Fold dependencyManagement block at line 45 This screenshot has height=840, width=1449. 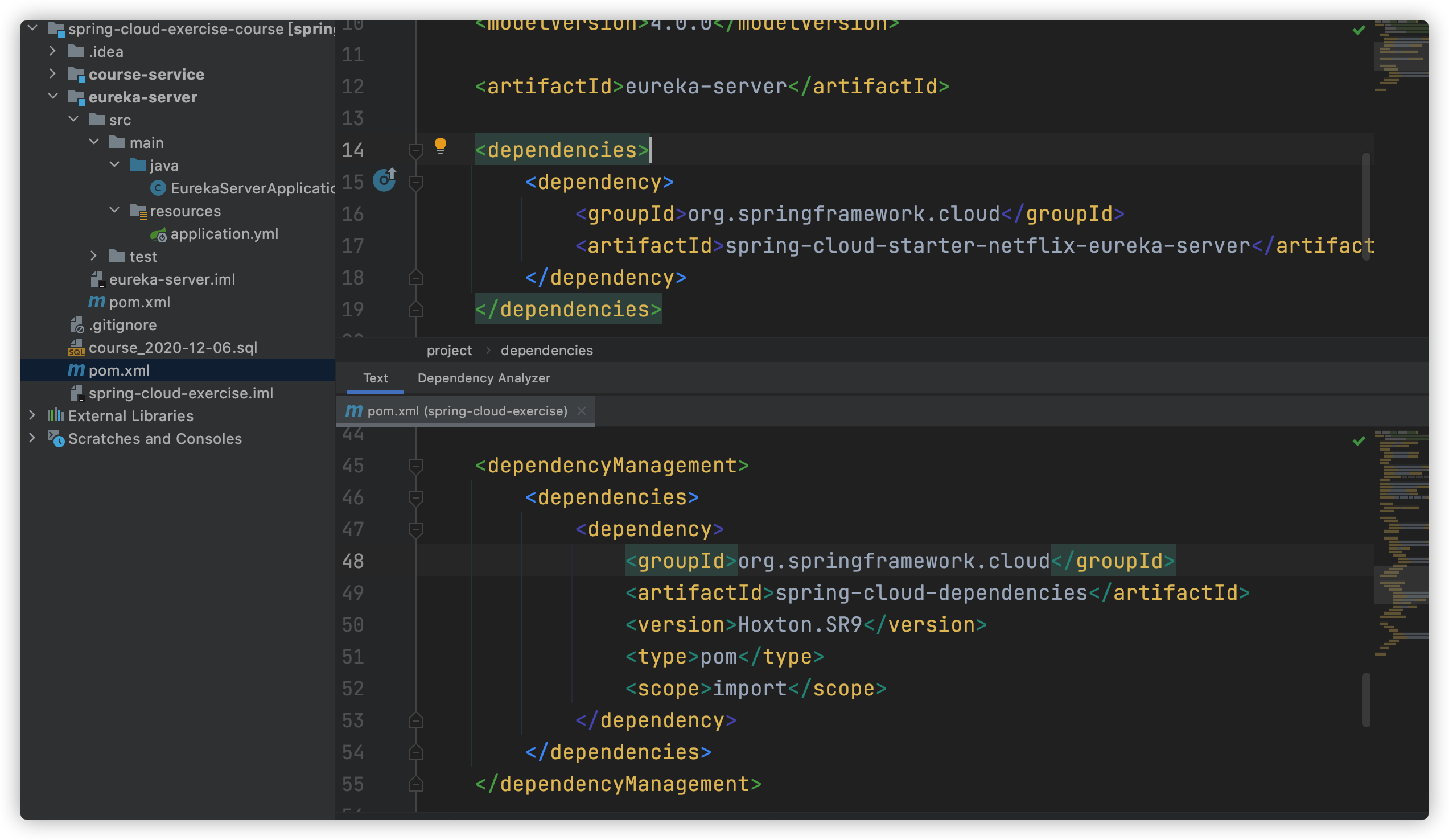[415, 466]
